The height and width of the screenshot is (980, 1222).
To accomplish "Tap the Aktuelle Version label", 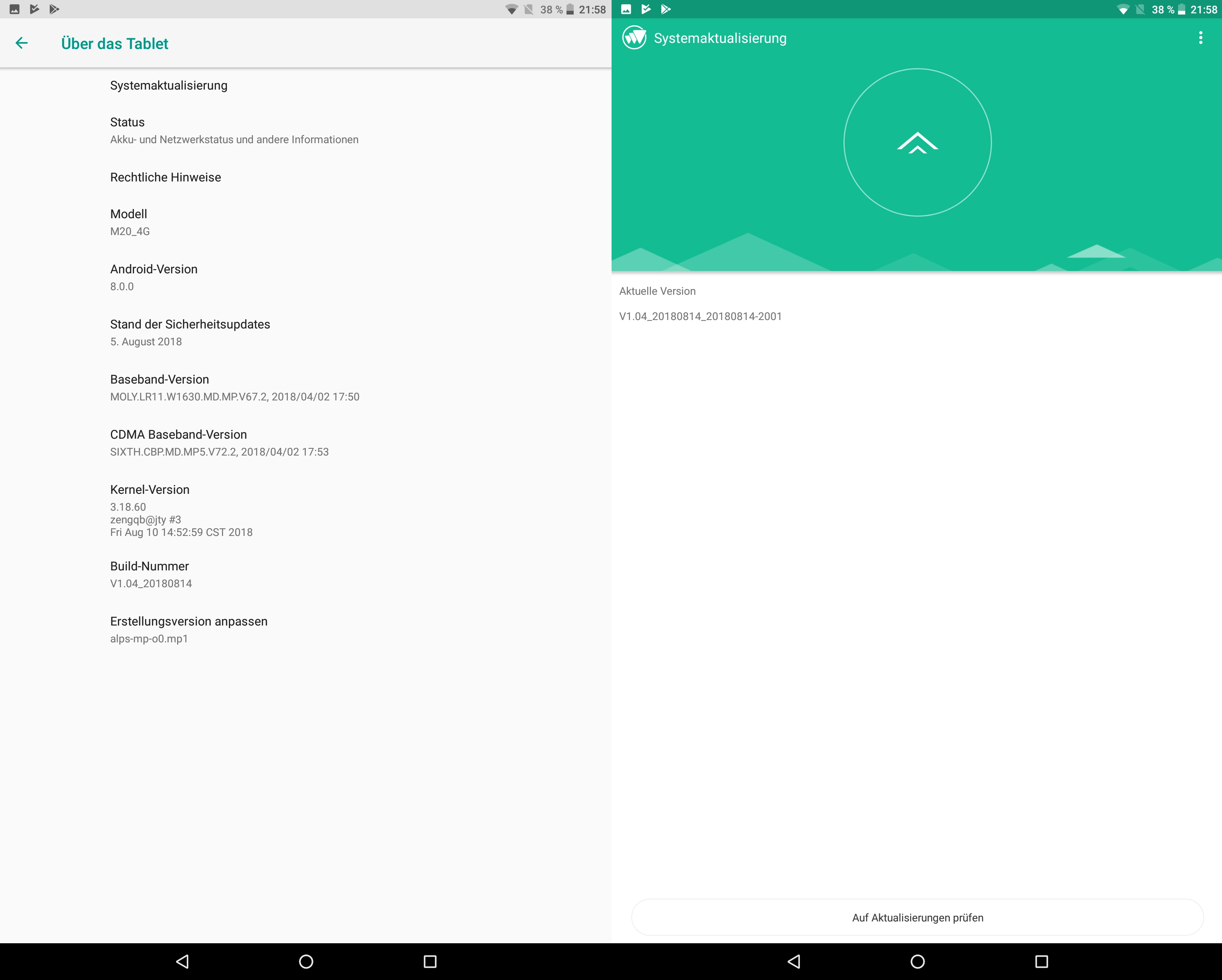I will [x=657, y=291].
